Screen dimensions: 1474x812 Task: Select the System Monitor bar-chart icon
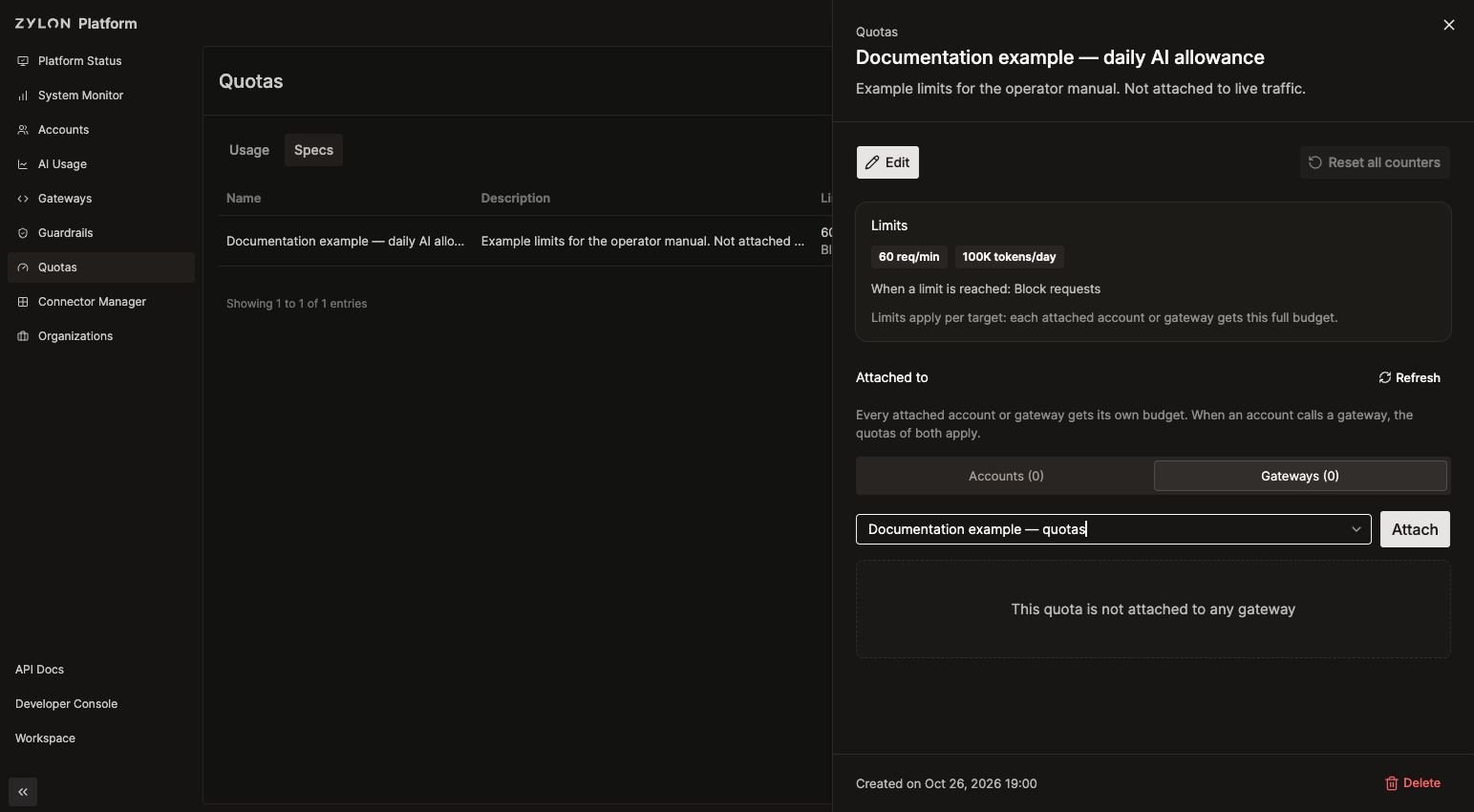tap(23, 96)
